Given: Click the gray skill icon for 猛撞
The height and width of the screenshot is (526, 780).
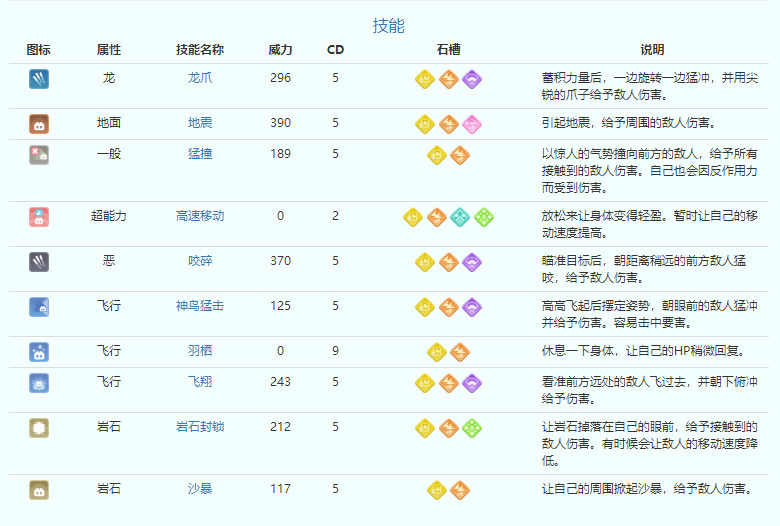Looking at the screenshot, I should pos(39,155).
